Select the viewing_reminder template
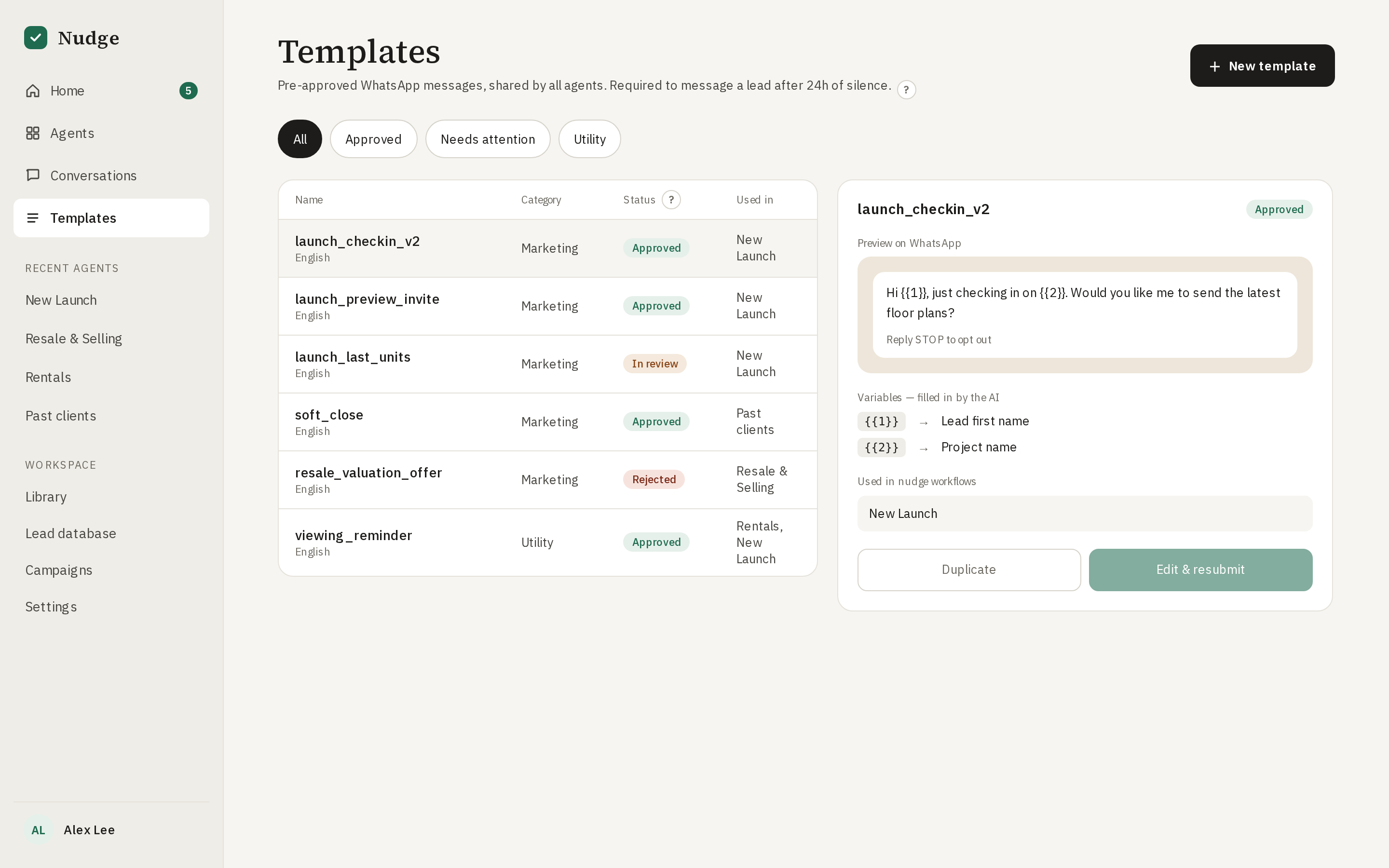This screenshot has height=868, width=1389. click(x=547, y=542)
